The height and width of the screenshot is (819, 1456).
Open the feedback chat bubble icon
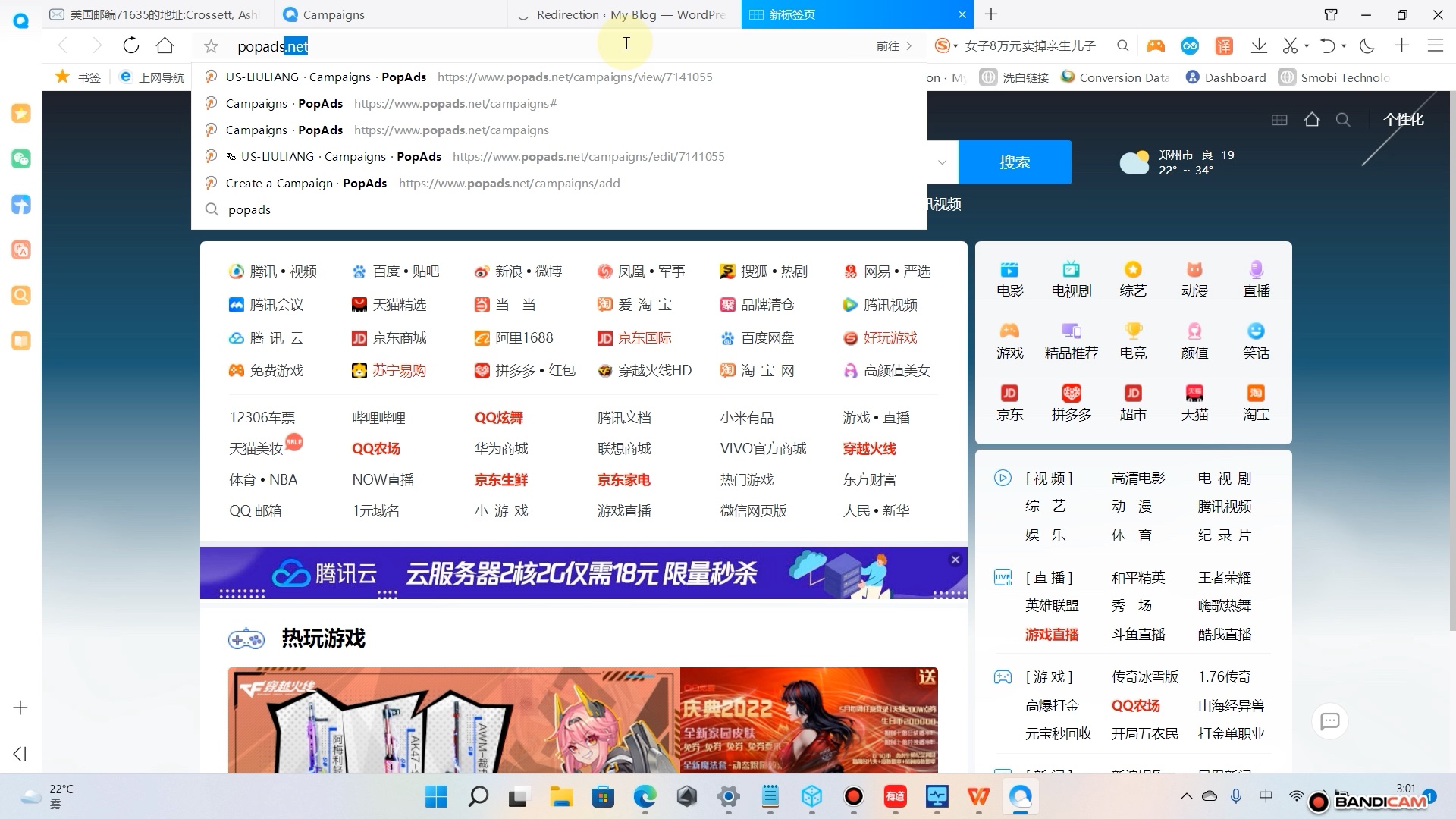tap(1330, 721)
